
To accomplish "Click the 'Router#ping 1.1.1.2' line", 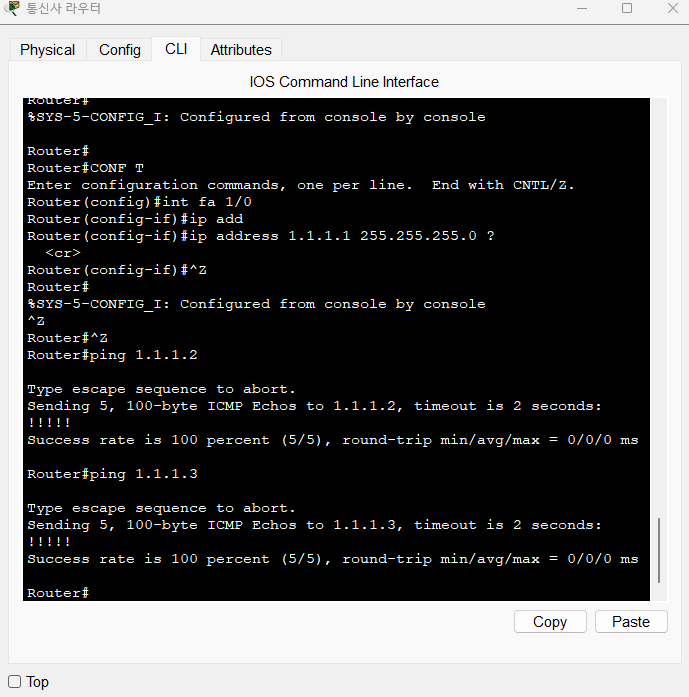I will (x=112, y=355).
